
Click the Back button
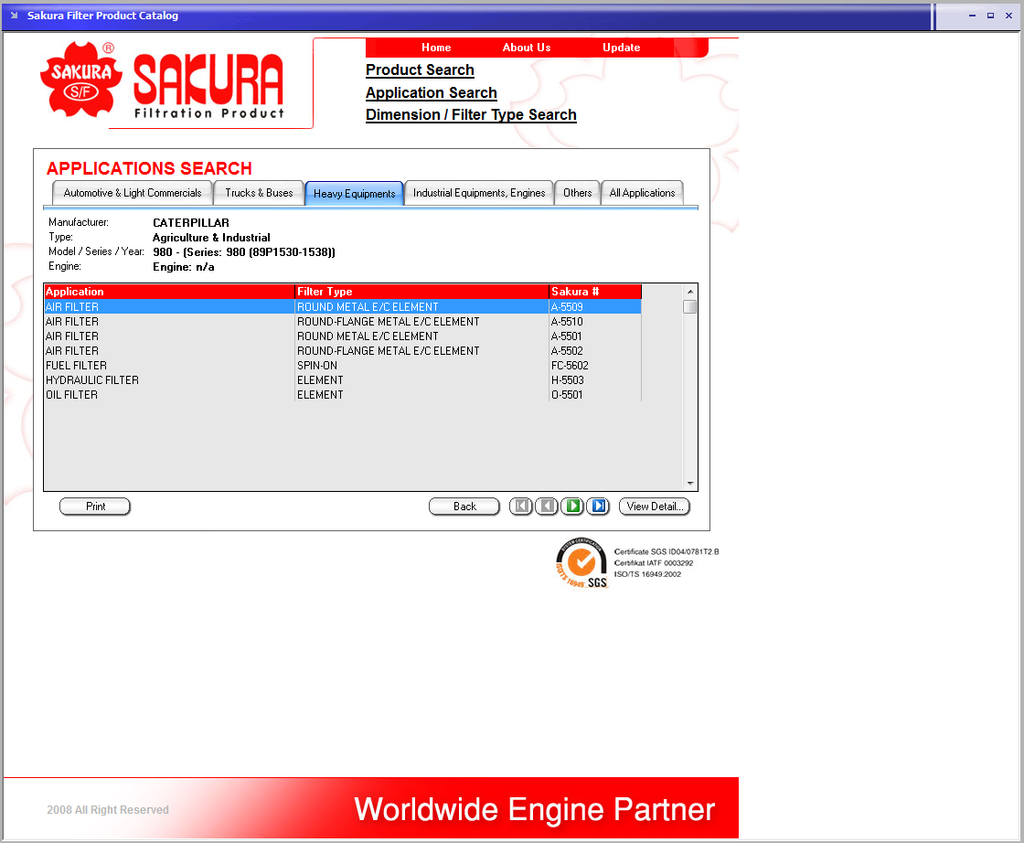tap(464, 507)
